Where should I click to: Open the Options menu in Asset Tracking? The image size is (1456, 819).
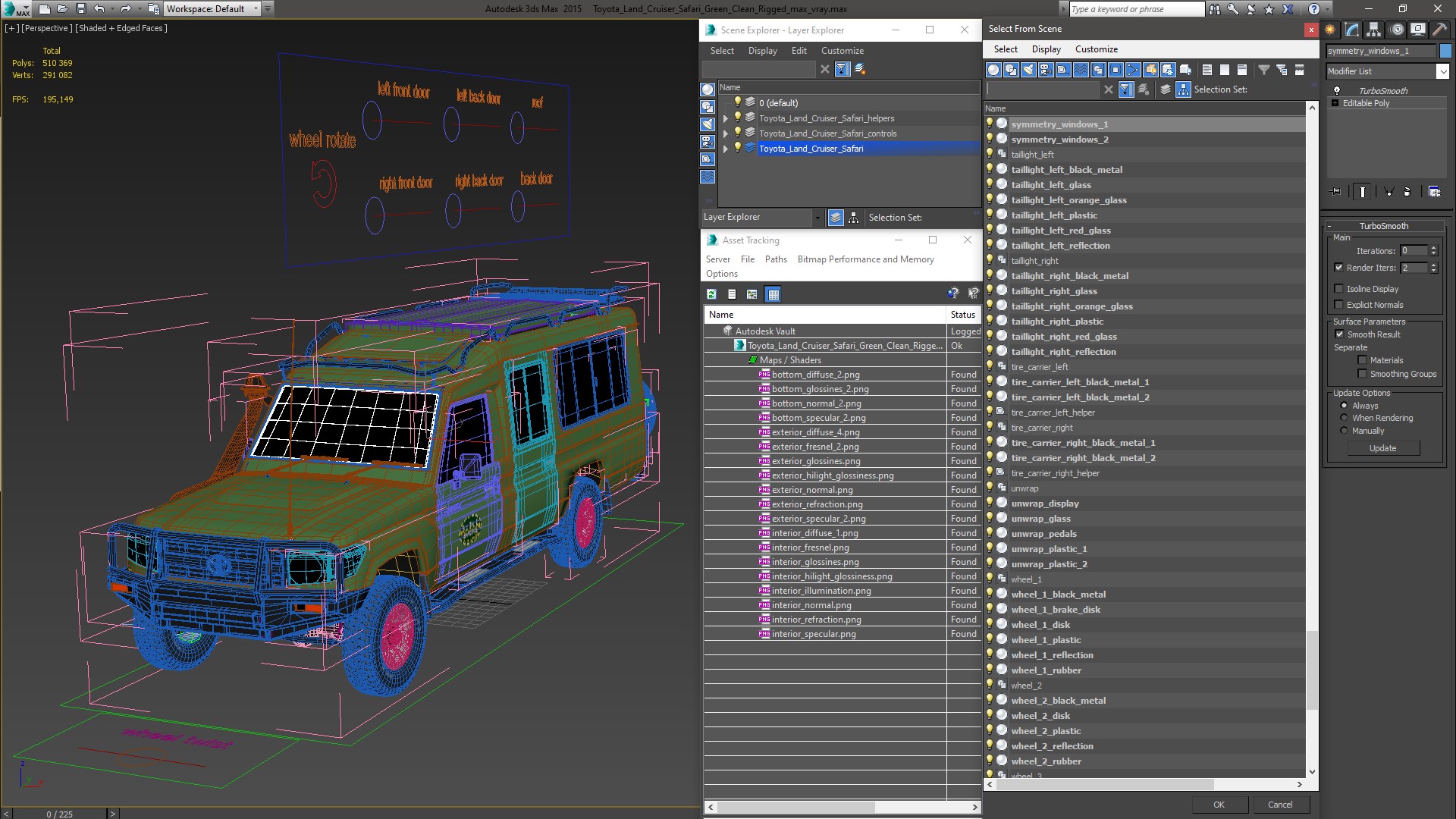tap(721, 274)
